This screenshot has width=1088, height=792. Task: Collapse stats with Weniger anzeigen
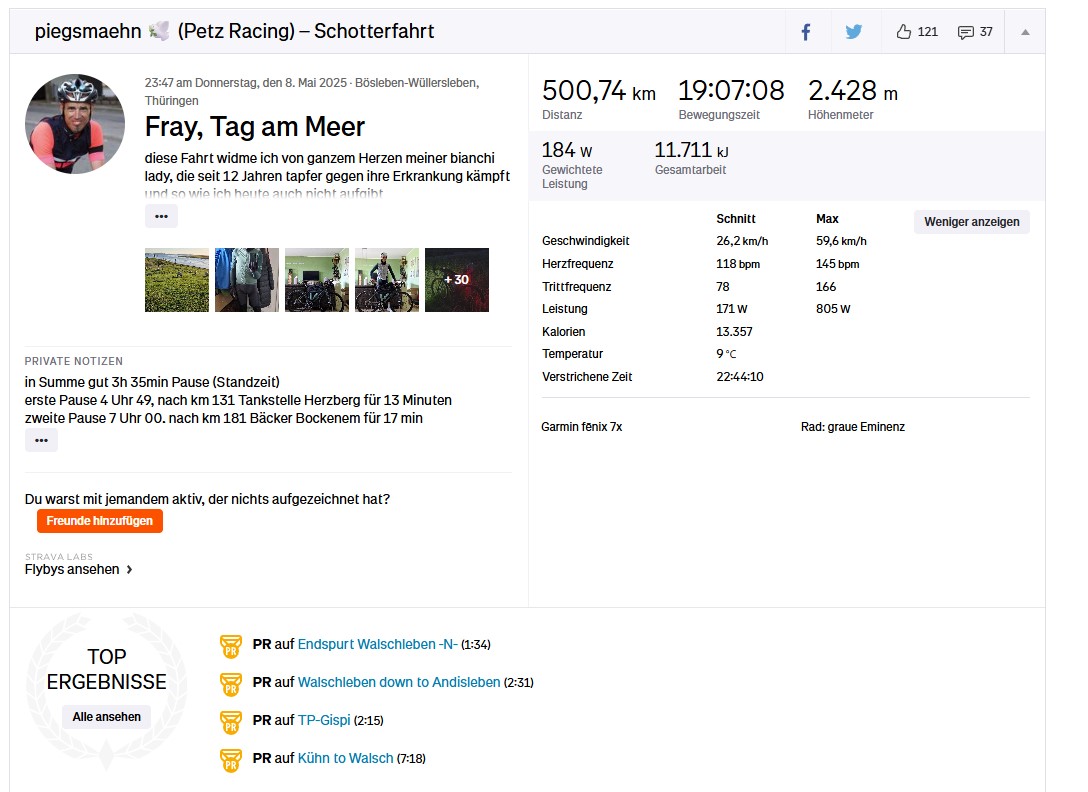point(971,222)
